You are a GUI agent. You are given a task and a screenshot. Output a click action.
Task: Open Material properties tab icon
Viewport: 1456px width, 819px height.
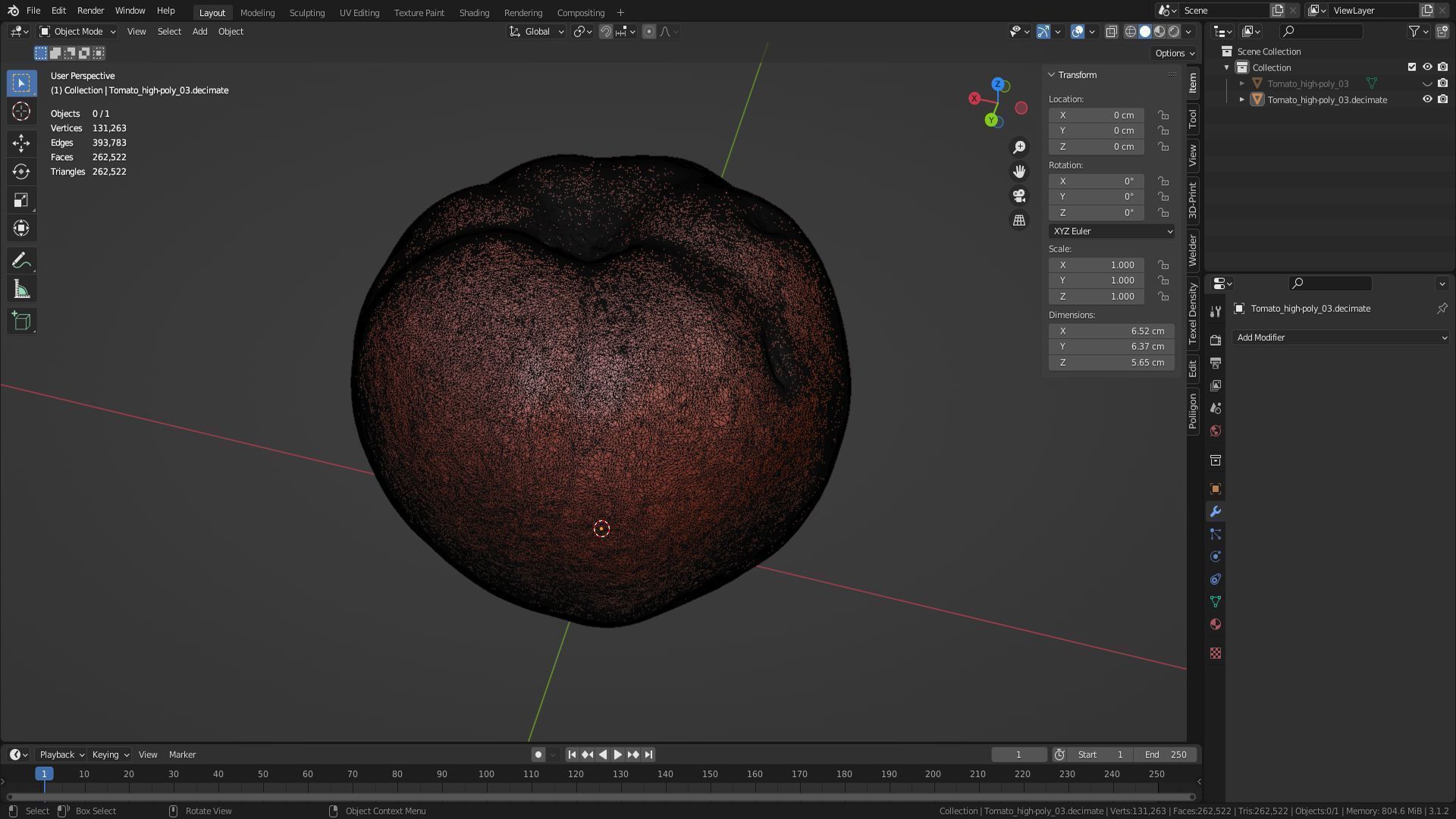(x=1216, y=624)
